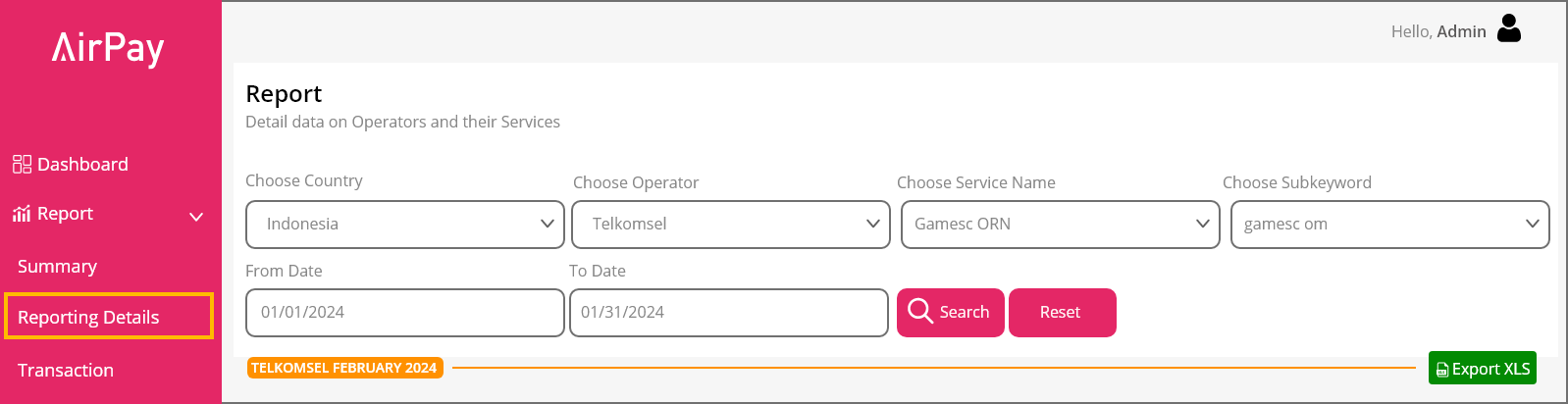The height and width of the screenshot is (404, 1568).
Task: Open the Choose Country dropdown
Action: tap(405, 225)
